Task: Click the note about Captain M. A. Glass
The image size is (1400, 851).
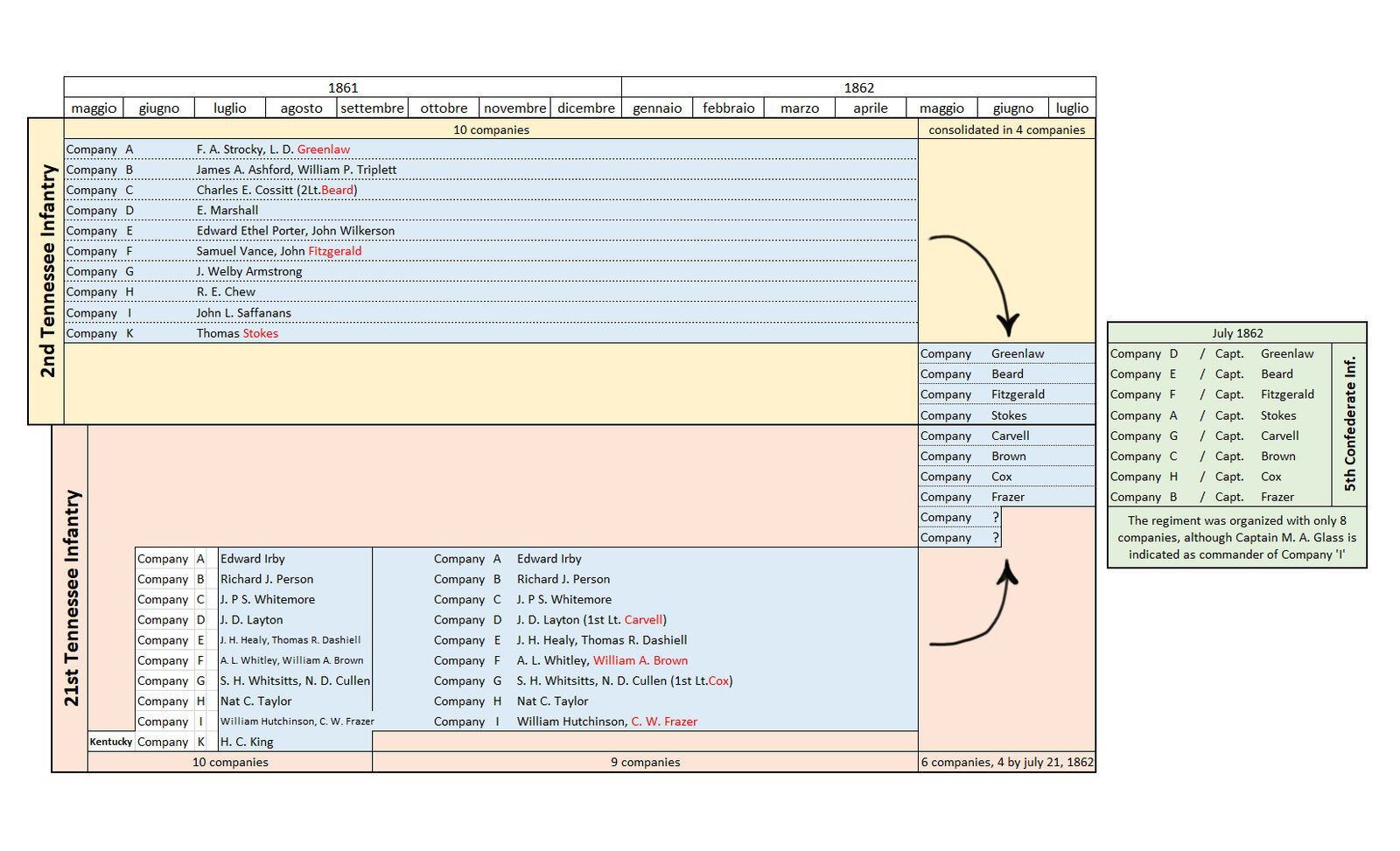Action: click(x=1236, y=537)
